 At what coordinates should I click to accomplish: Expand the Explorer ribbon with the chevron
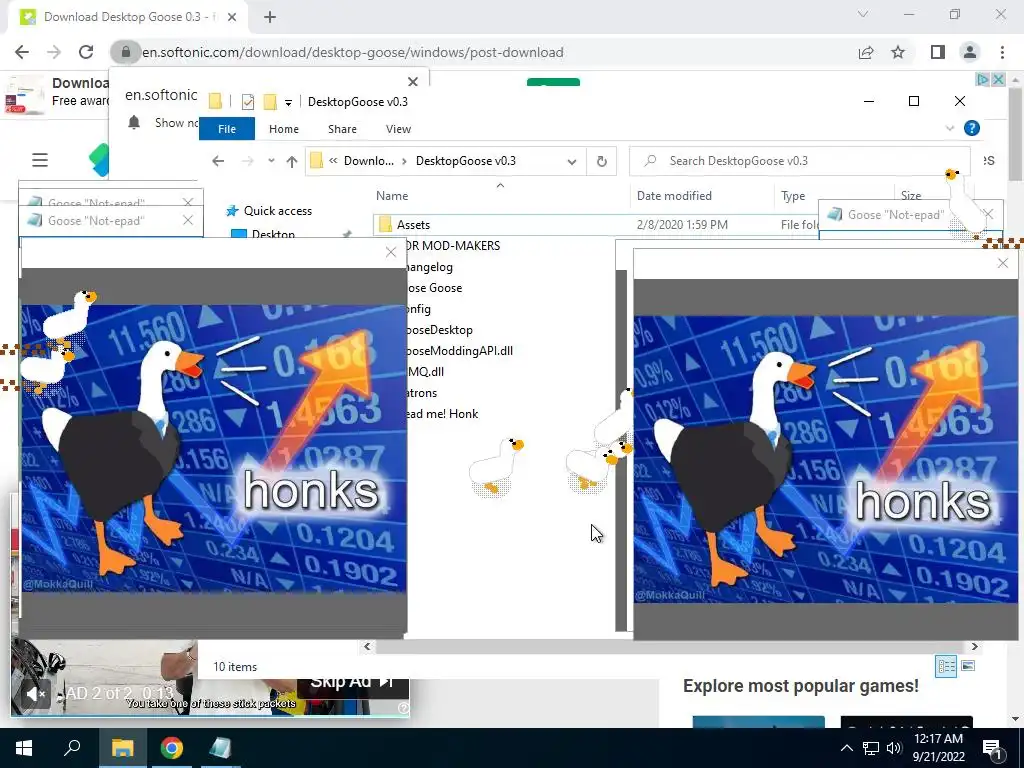click(x=950, y=129)
